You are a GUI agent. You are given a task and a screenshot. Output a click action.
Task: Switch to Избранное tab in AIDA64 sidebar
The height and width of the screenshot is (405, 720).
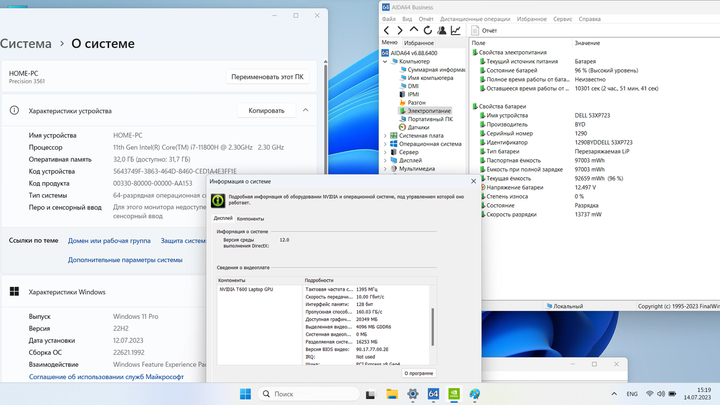tap(419, 43)
